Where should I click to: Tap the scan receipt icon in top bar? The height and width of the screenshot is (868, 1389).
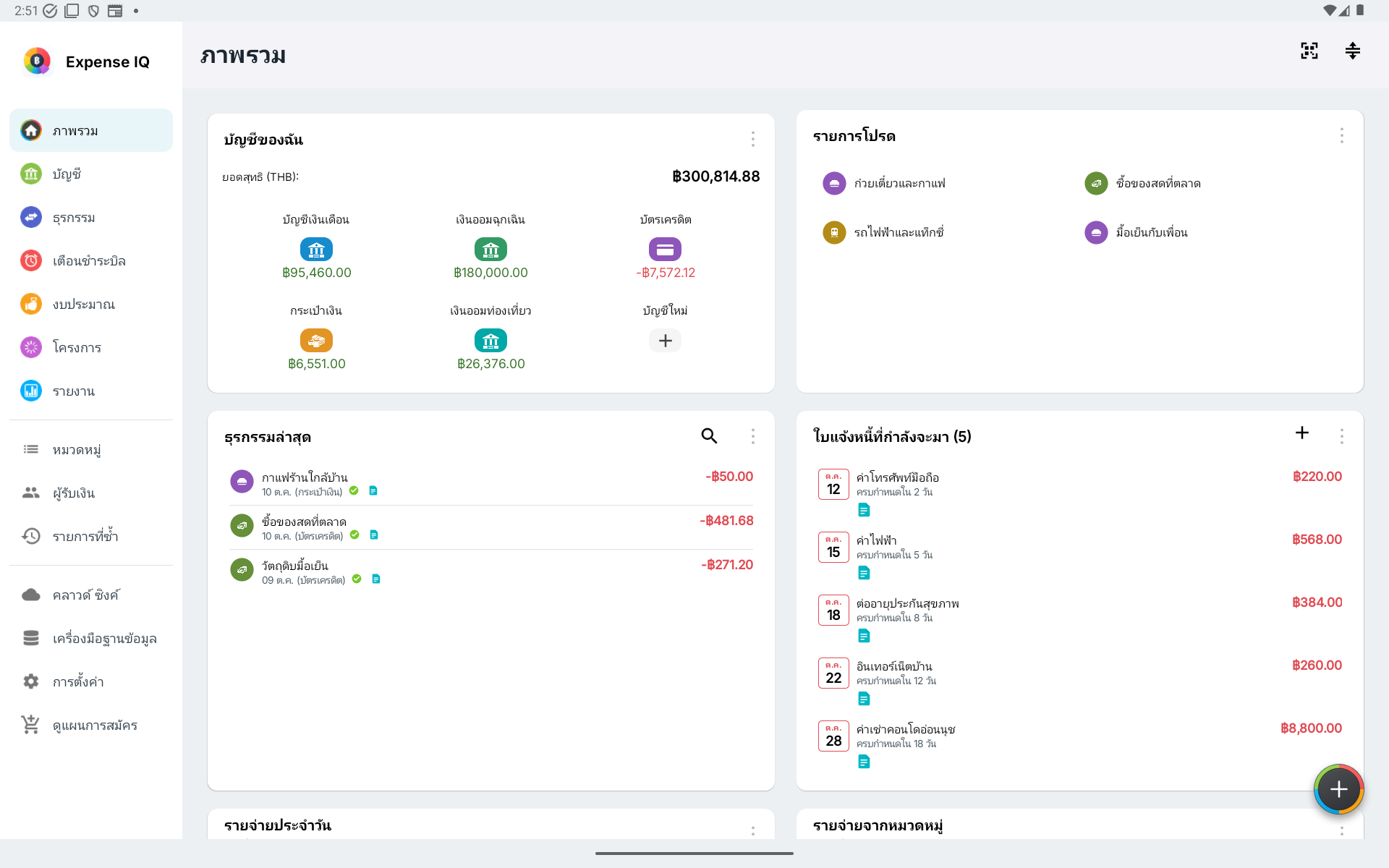1309,51
